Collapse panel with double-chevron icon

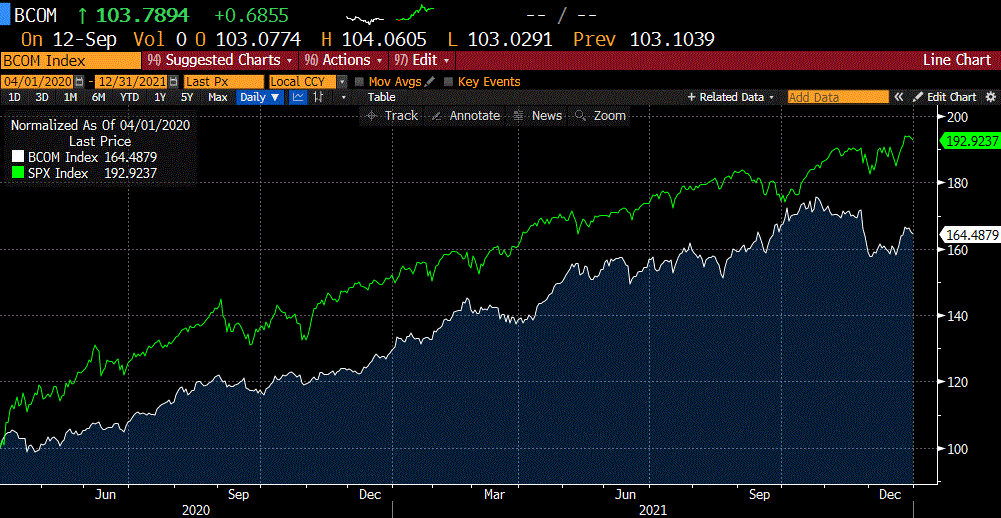[899, 97]
